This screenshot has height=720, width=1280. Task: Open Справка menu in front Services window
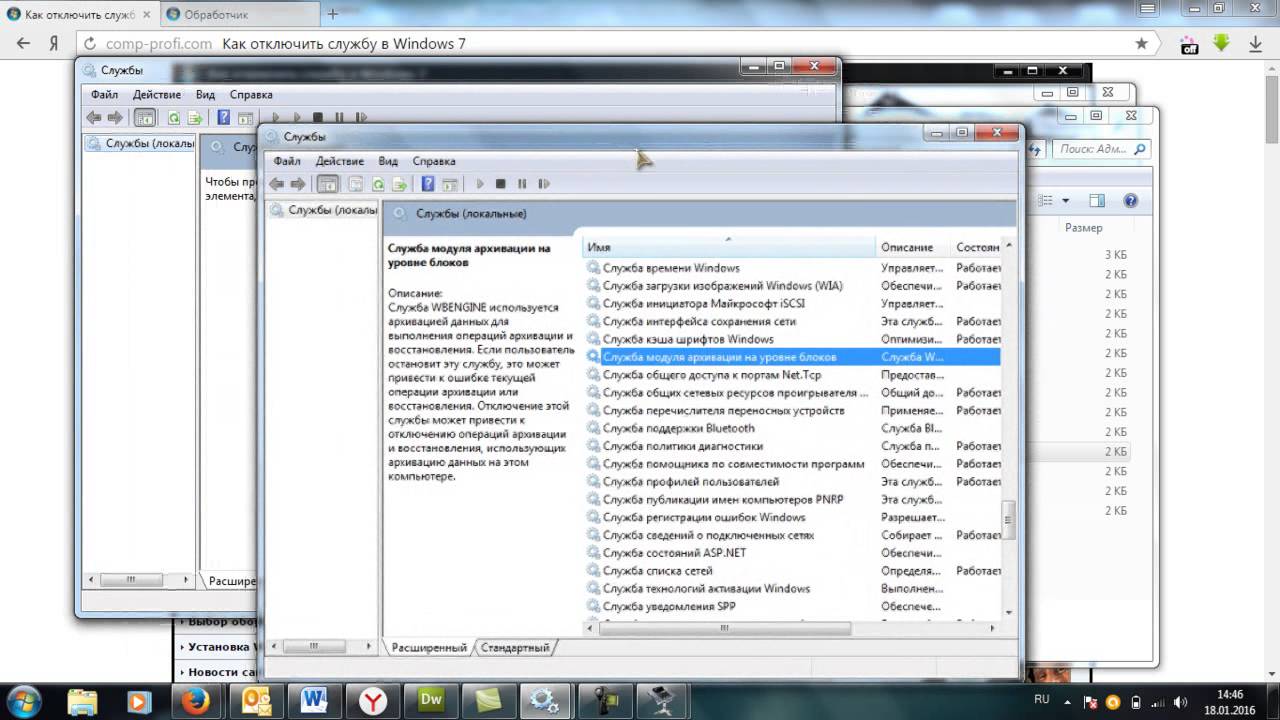coord(434,161)
